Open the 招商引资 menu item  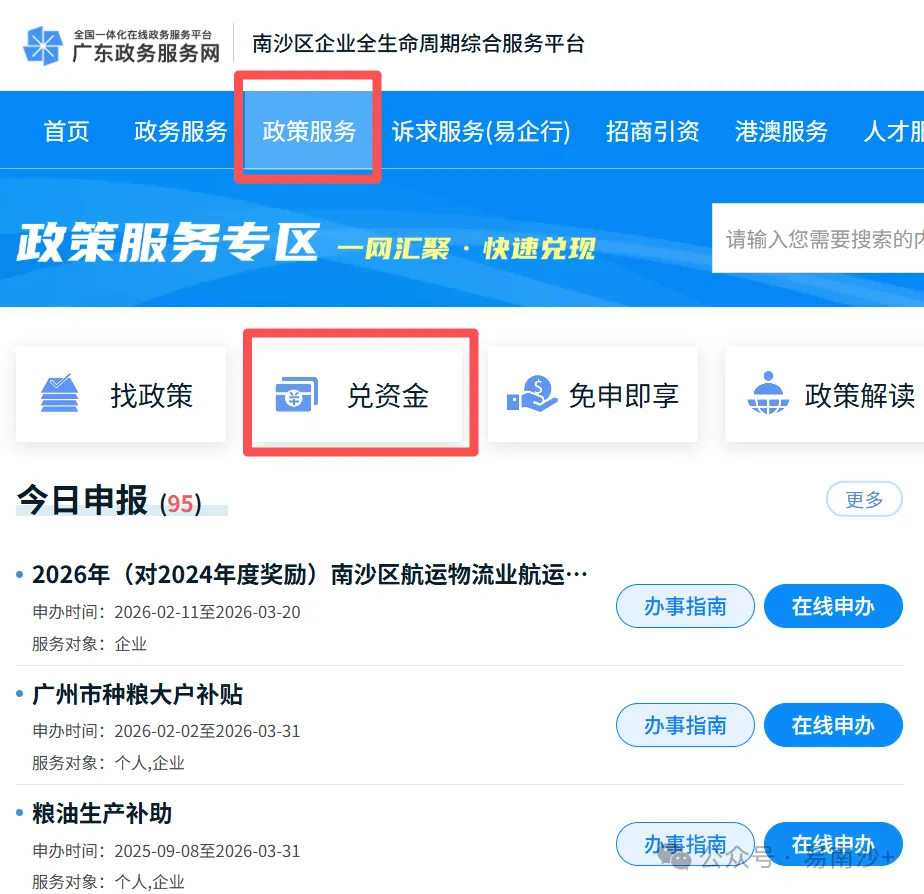coord(653,131)
